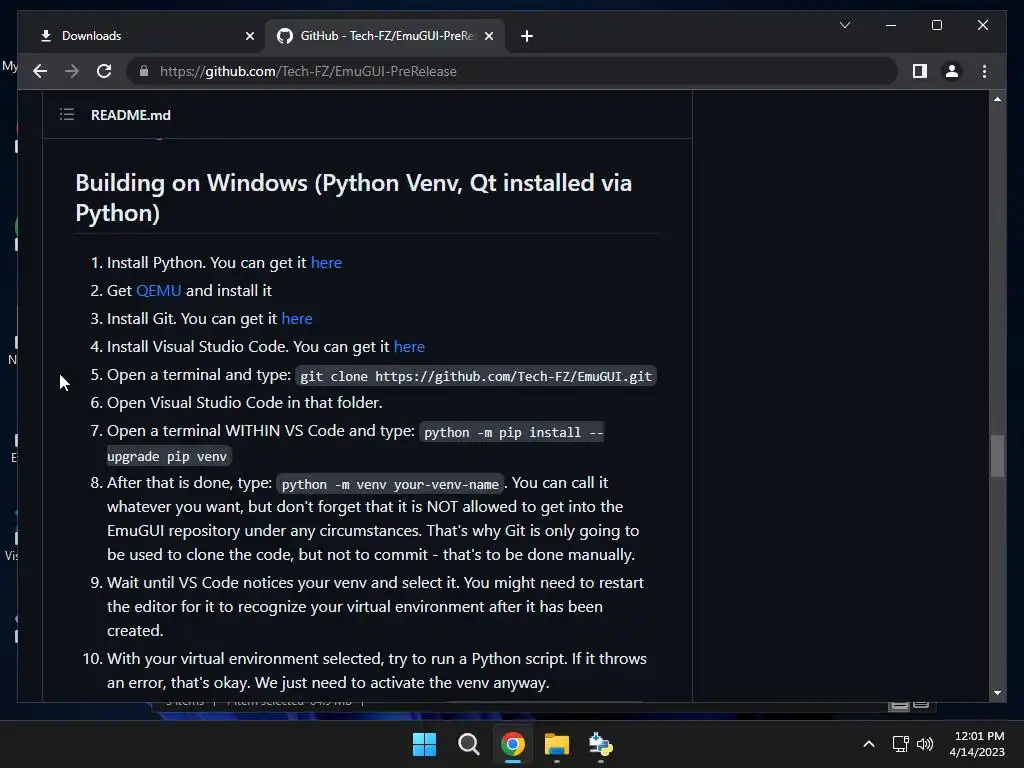Click the Building on Windows heading
The height and width of the screenshot is (768, 1024).
point(353,197)
